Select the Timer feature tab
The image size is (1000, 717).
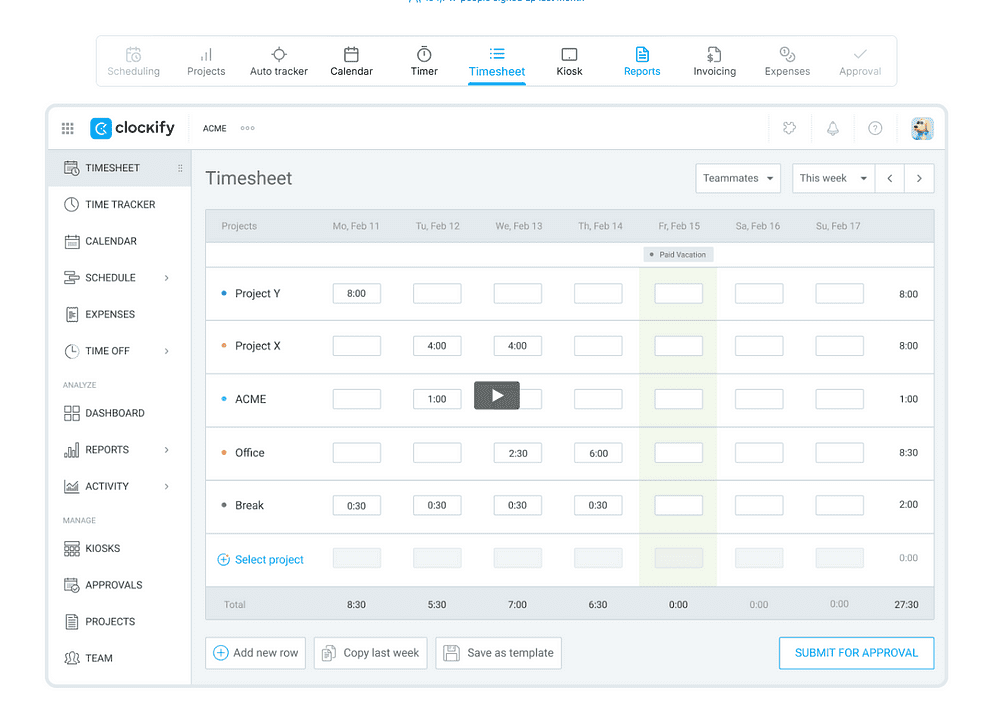coord(424,61)
